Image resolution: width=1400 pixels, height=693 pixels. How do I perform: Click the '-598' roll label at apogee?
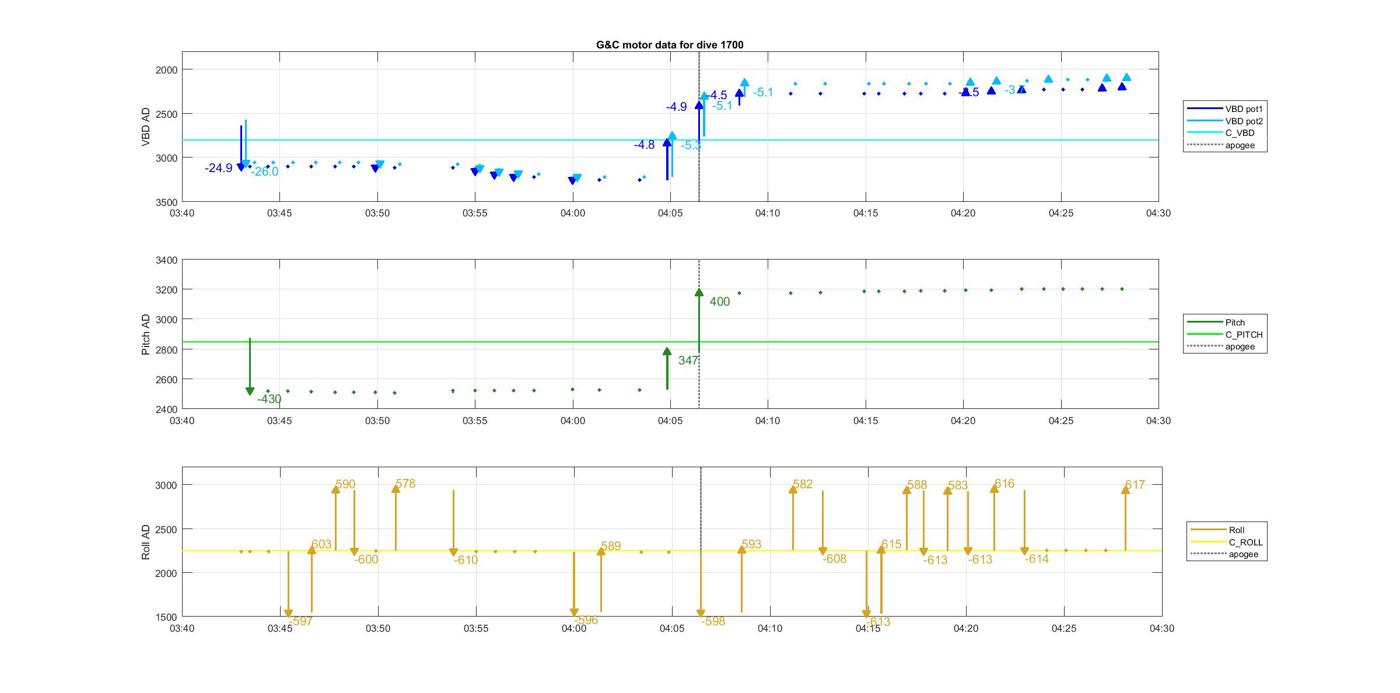coord(713,621)
